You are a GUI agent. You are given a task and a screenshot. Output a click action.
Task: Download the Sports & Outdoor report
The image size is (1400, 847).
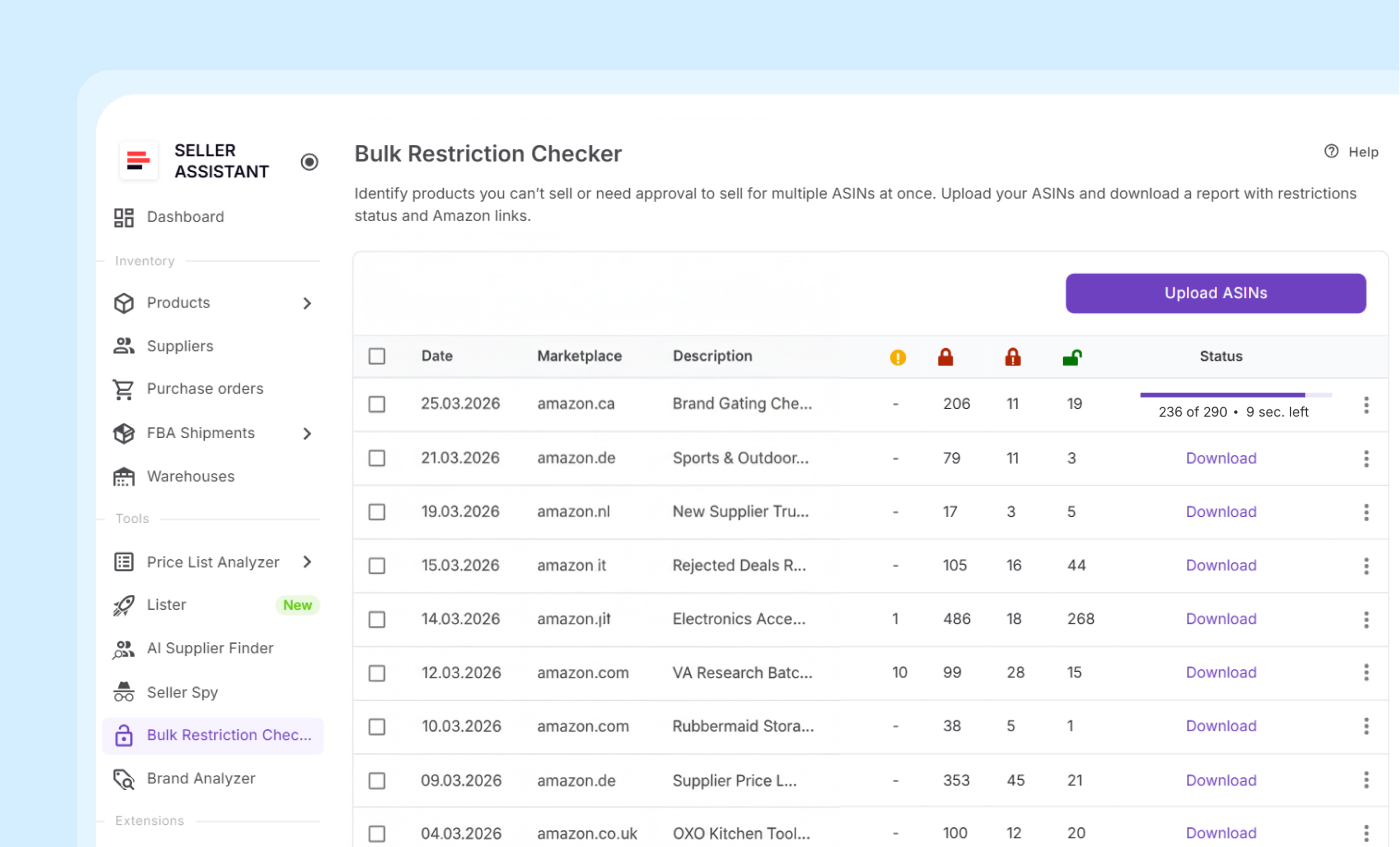coord(1221,458)
